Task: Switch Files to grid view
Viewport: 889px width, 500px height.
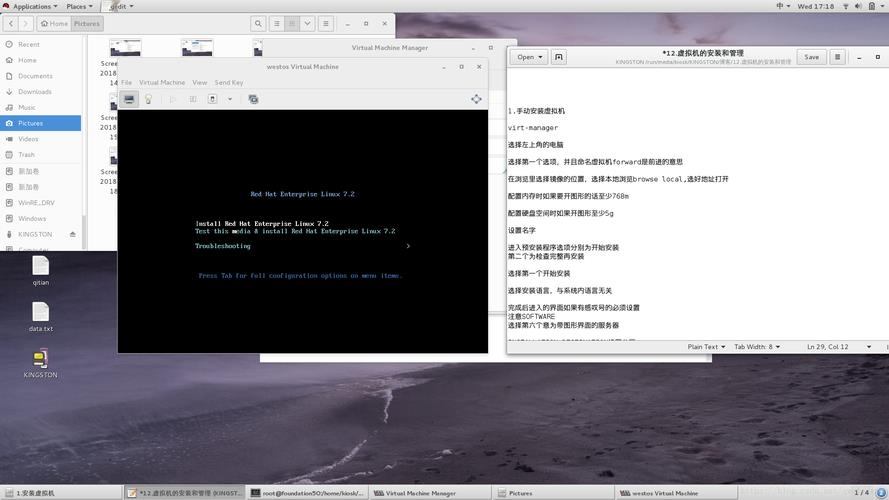Action: tap(292, 23)
